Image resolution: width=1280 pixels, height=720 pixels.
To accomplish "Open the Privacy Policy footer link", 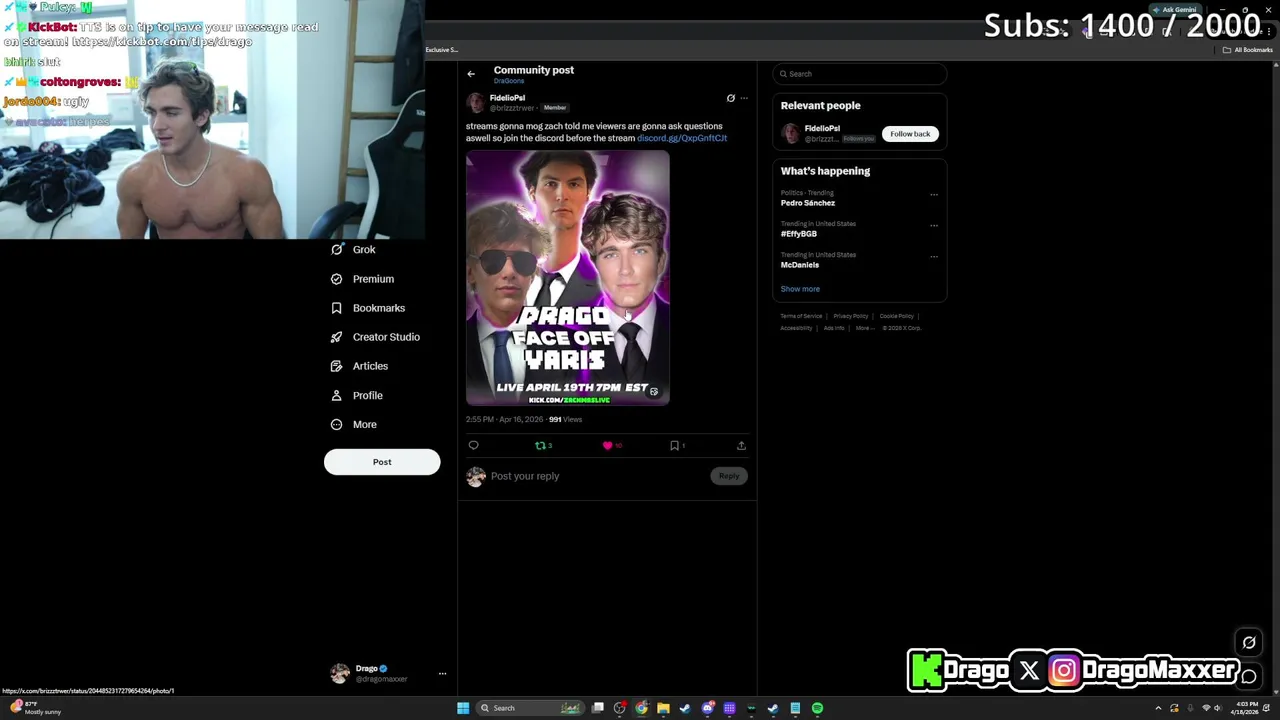I will point(851,316).
